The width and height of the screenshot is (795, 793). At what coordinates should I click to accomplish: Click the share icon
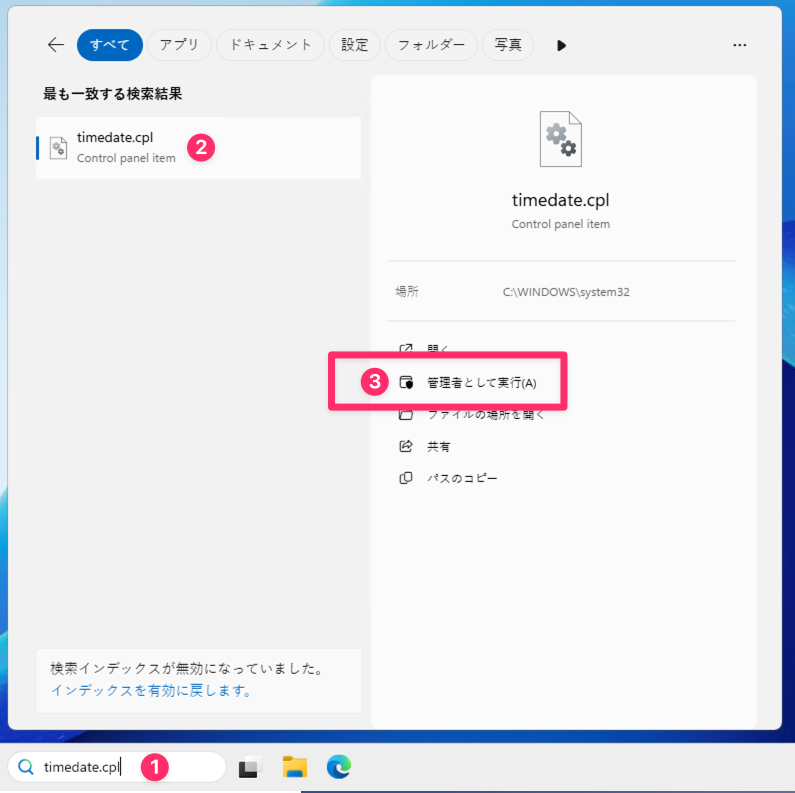click(406, 446)
